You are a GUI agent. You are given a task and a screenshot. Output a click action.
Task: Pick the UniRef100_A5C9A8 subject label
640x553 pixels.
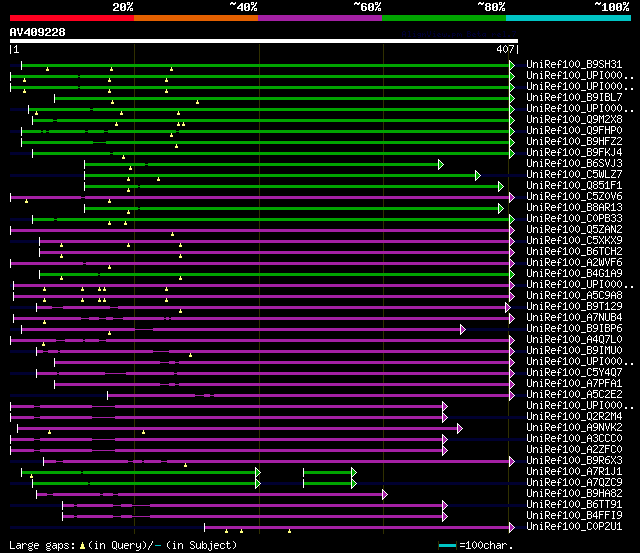coord(574,296)
